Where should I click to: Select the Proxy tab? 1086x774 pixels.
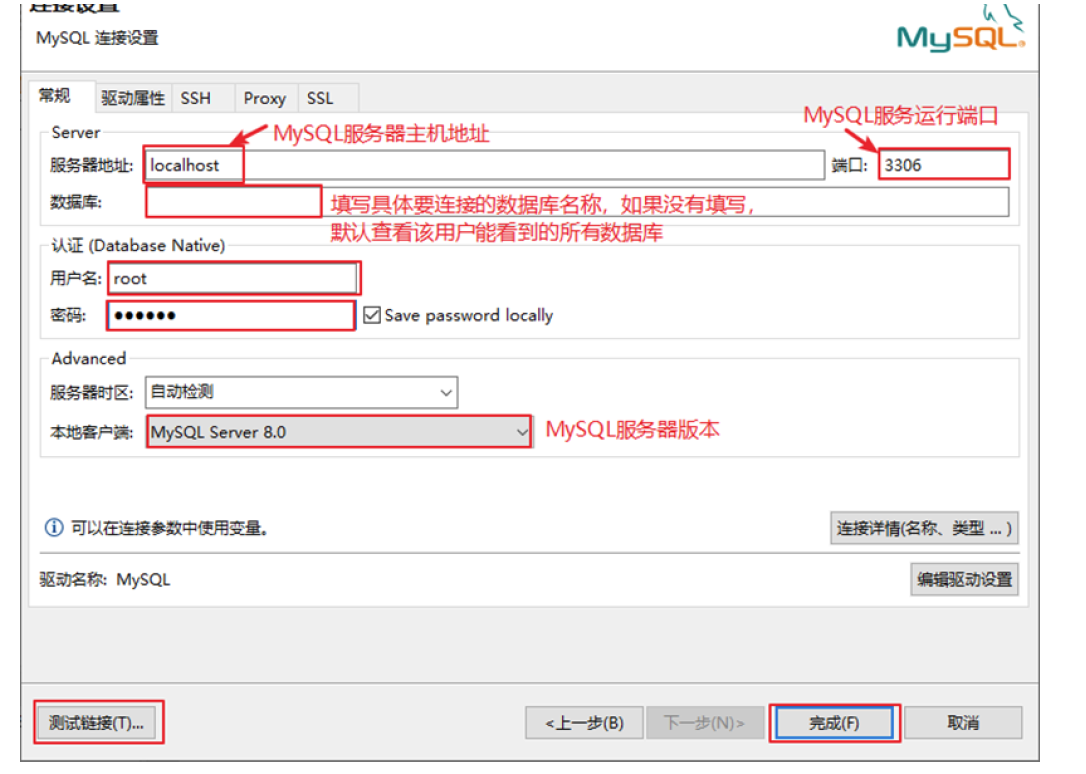[x=265, y=98]
